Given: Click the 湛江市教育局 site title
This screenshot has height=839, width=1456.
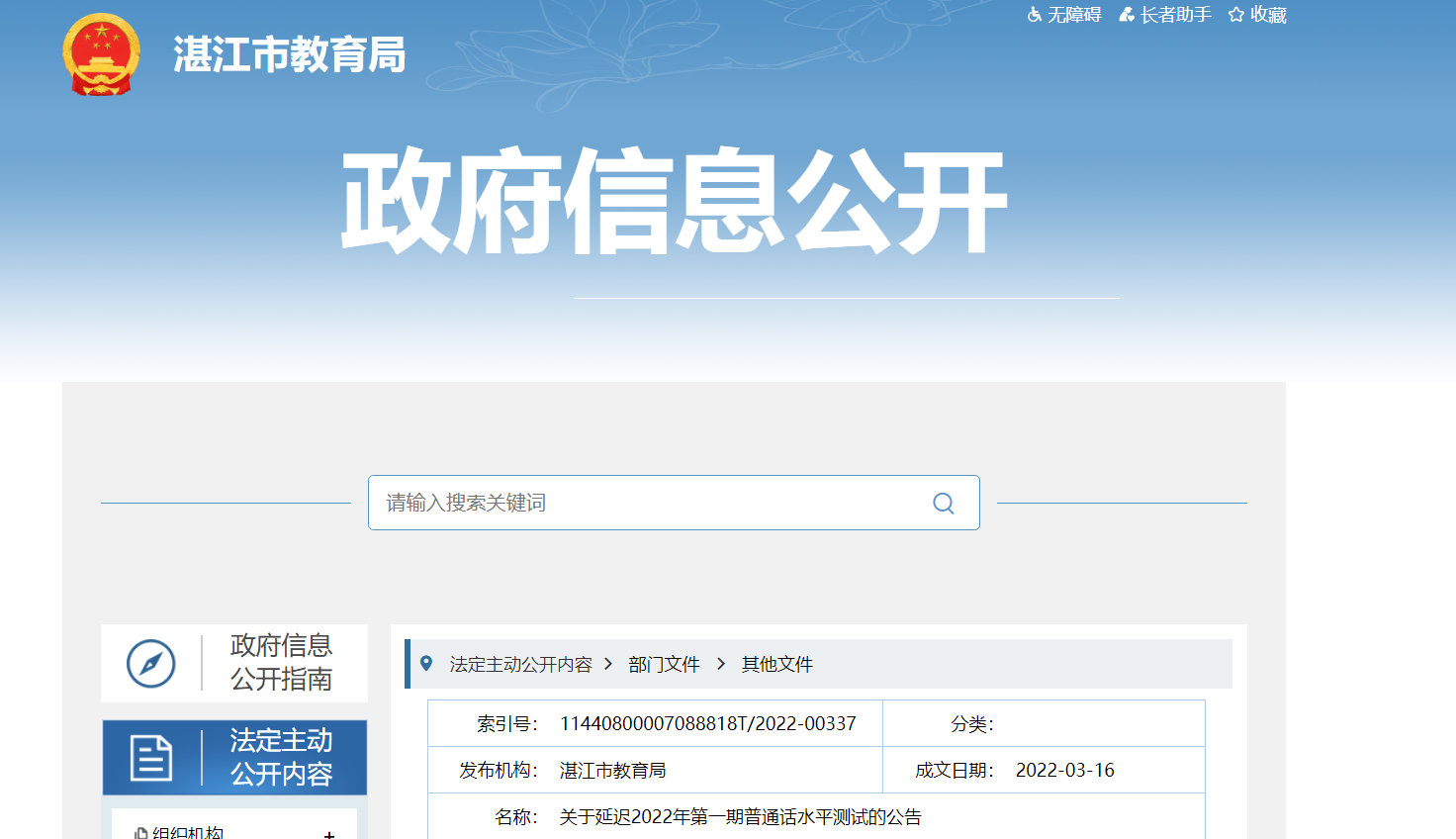Looking at the screenshot, I should point(290,55).
